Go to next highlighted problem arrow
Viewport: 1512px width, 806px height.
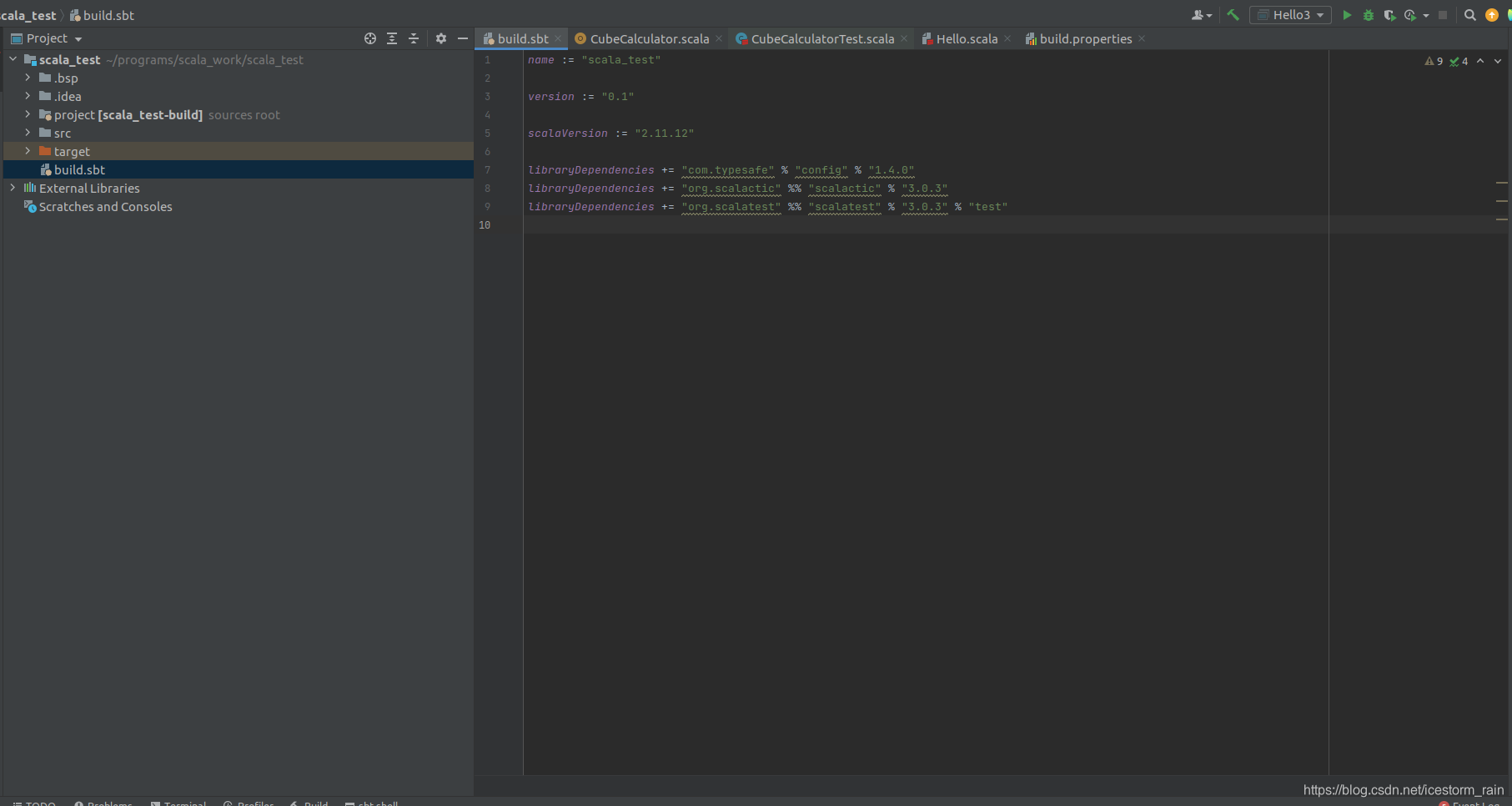(1498, 61)
